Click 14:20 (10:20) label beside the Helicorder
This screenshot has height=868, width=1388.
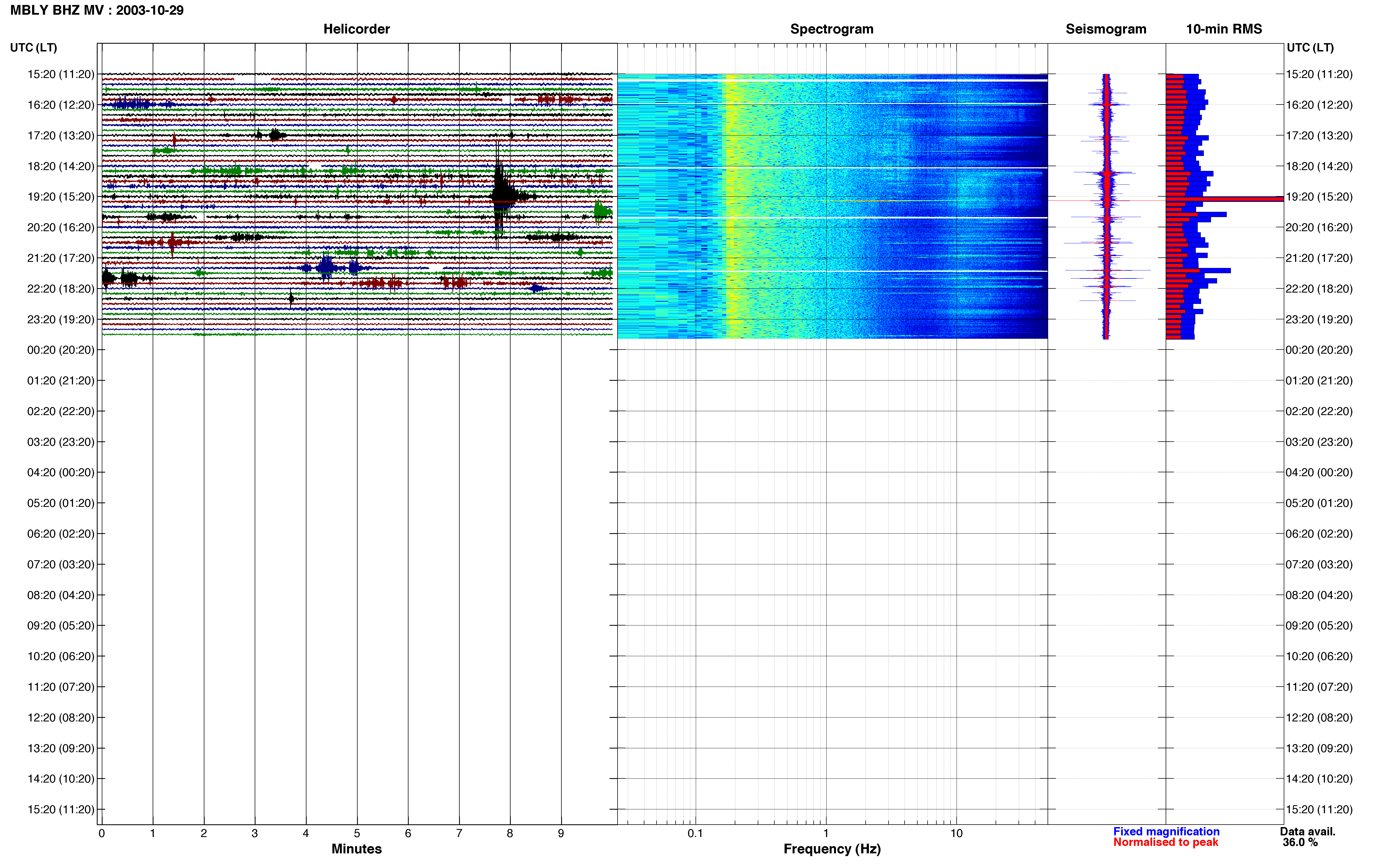point(61,778)
